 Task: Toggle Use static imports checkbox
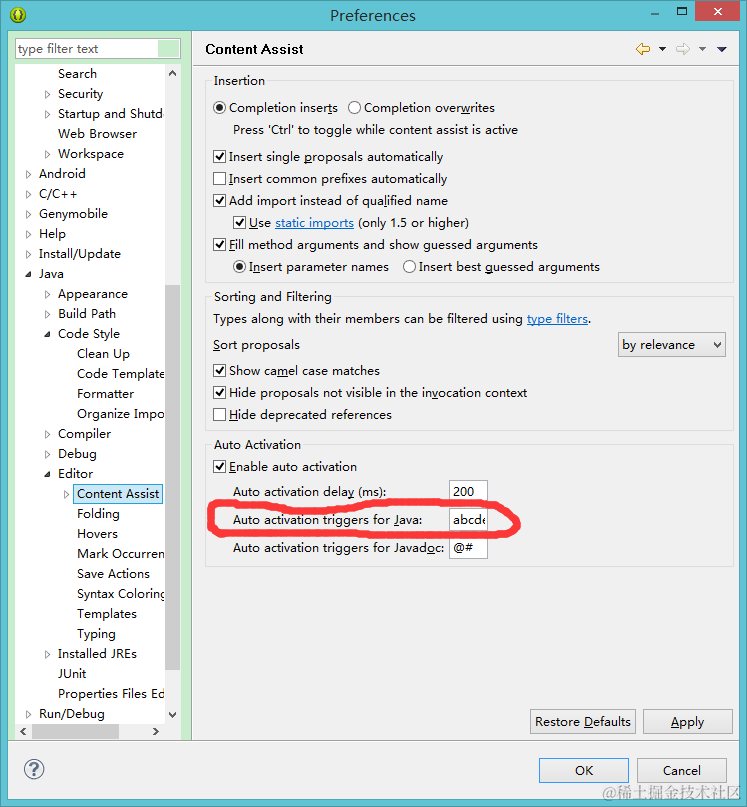coord(239,223)
